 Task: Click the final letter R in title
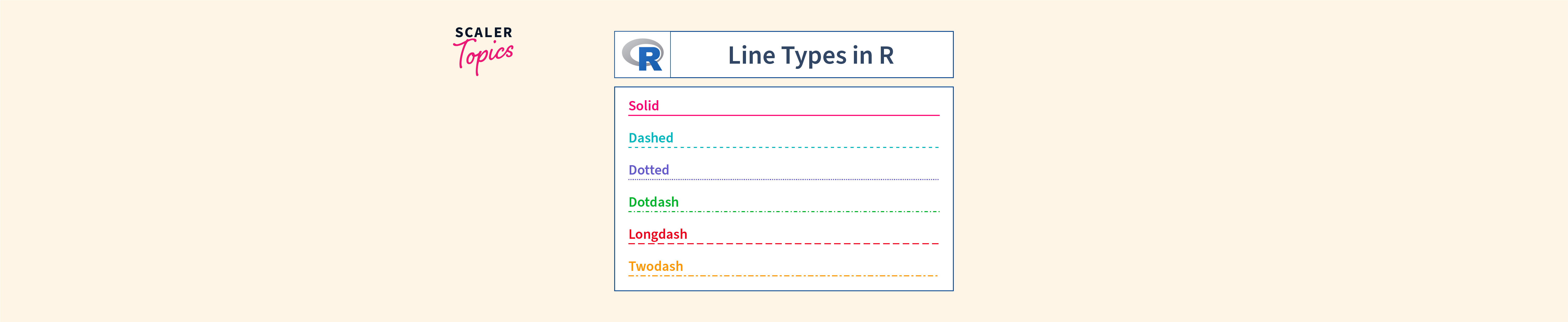click(886, 55)
